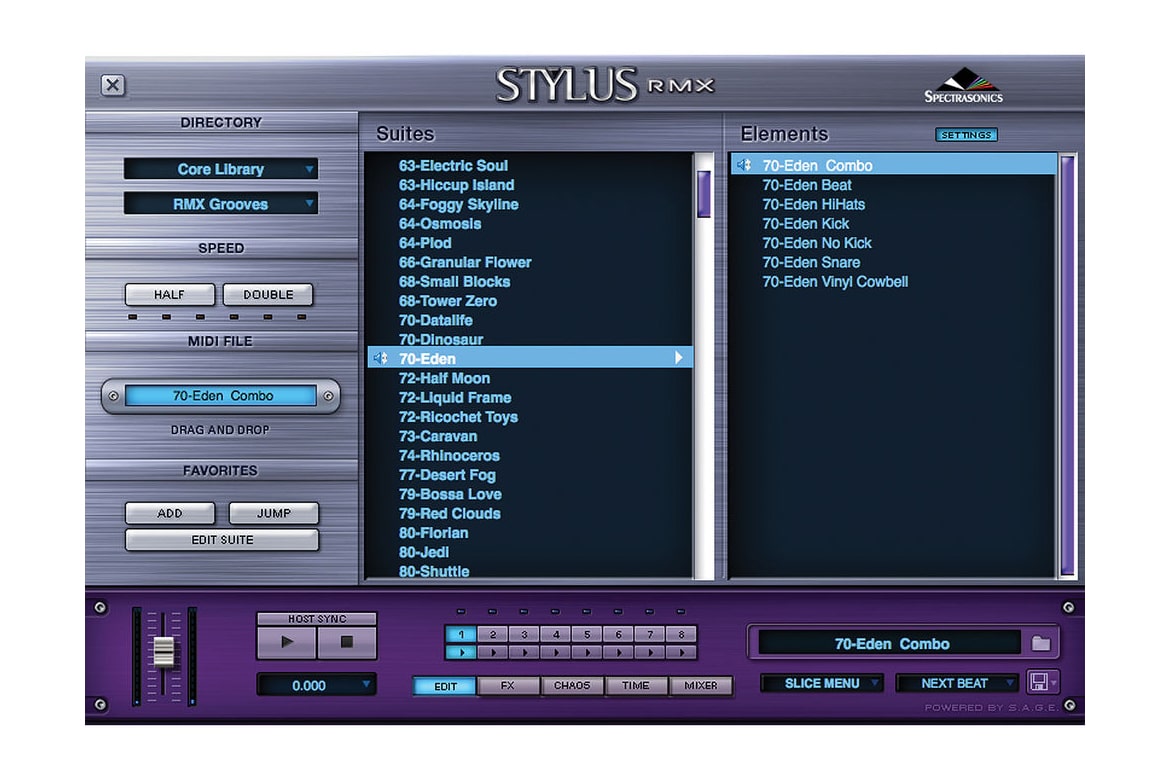Image resolution: width=1170 pixels, height=780 pixels.
Task: Open the RMX Grooves dropdown
Action: [x=221, y=204]
